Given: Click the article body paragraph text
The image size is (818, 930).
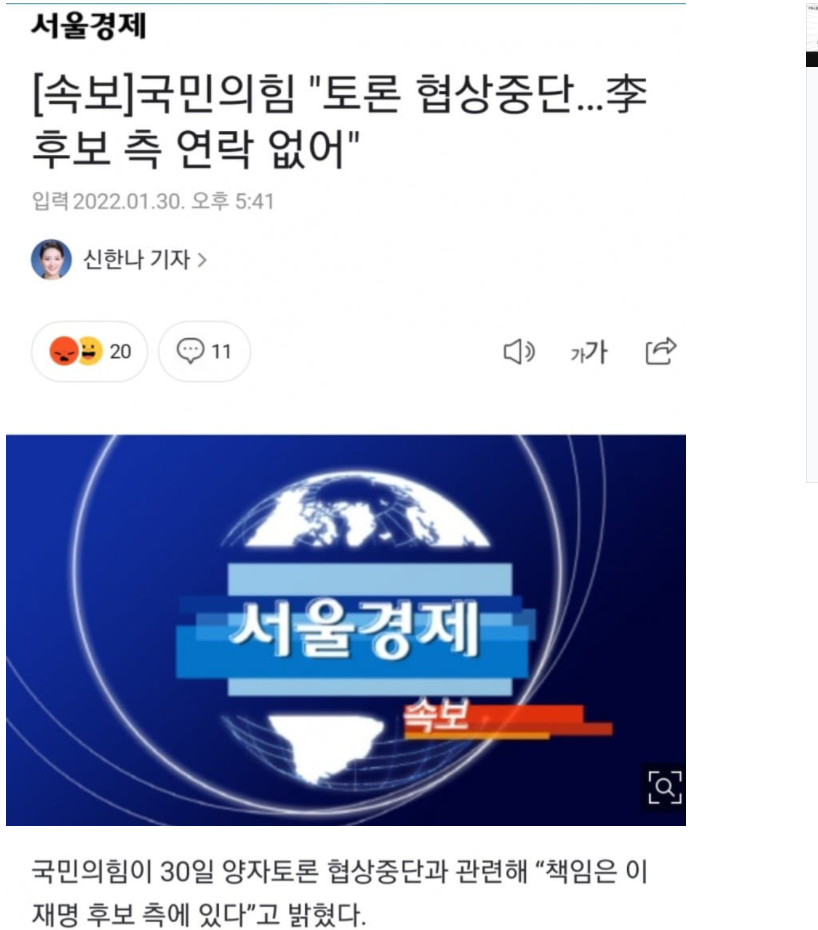Looking at the screenshot, I should 339,893.
